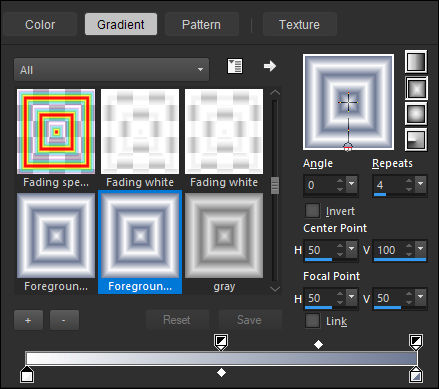Click the Angle input field
The image size is (439, 389).
pyautogui.click(x=320, y=185)
